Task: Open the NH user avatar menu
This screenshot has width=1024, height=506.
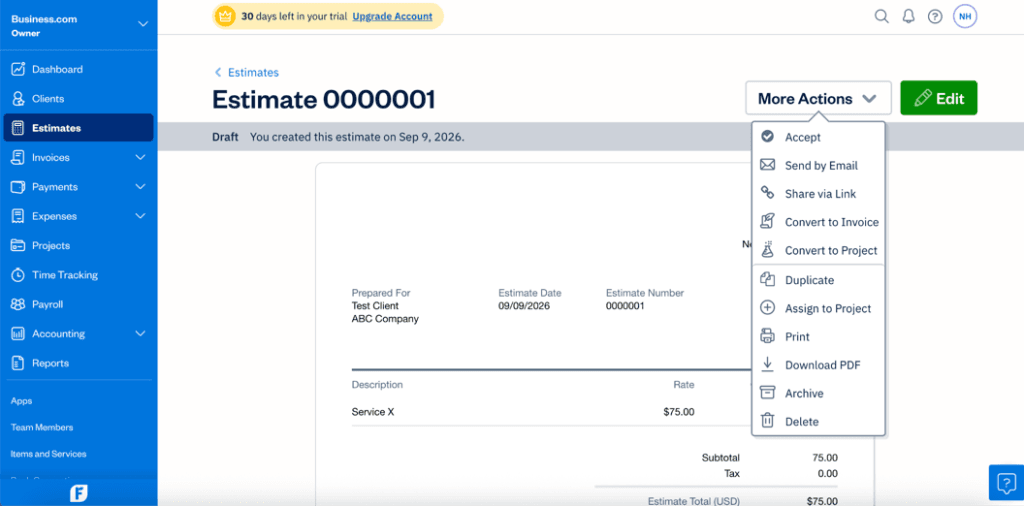Action: point(965,16)
